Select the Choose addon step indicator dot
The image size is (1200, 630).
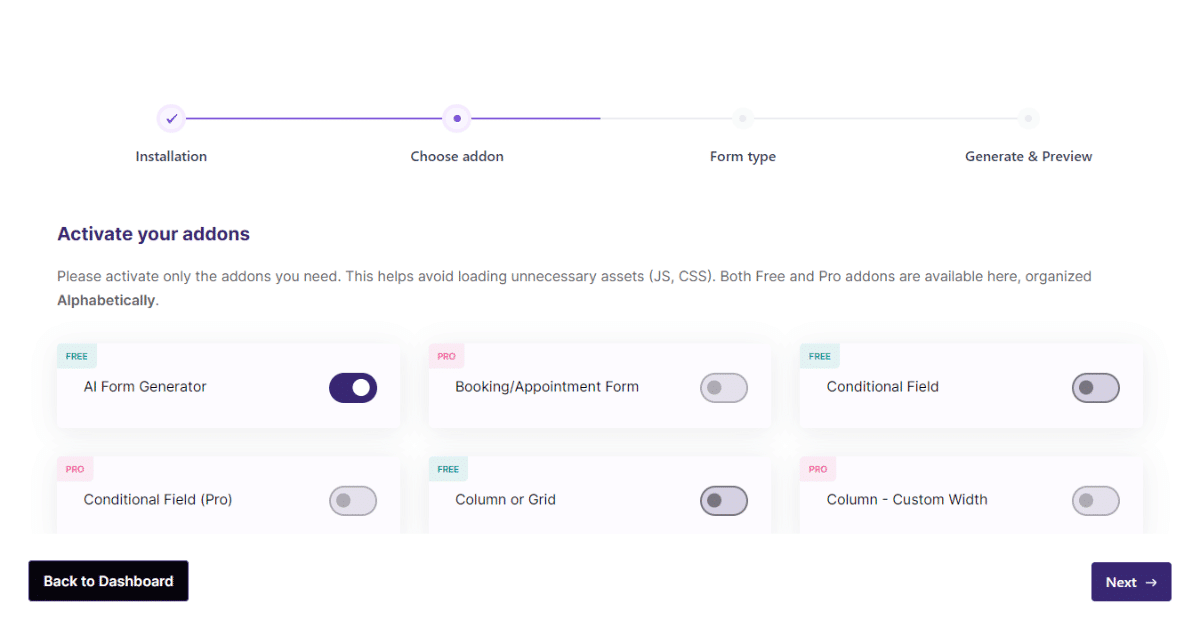[x=457, y=118]
